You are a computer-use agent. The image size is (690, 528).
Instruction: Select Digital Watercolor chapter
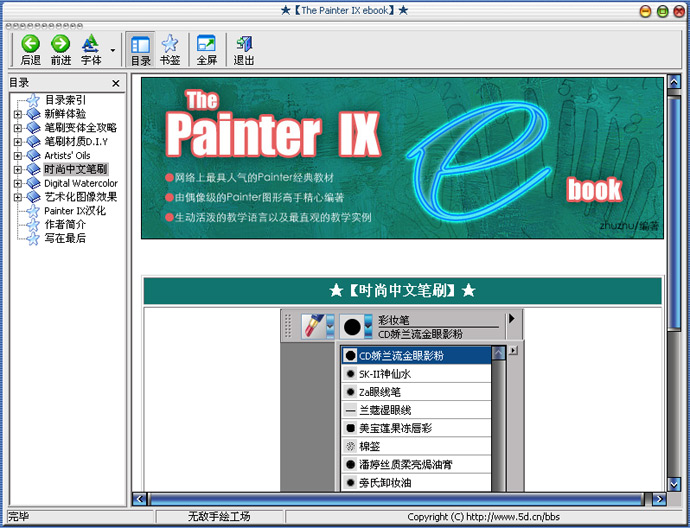tap(81, 183)
